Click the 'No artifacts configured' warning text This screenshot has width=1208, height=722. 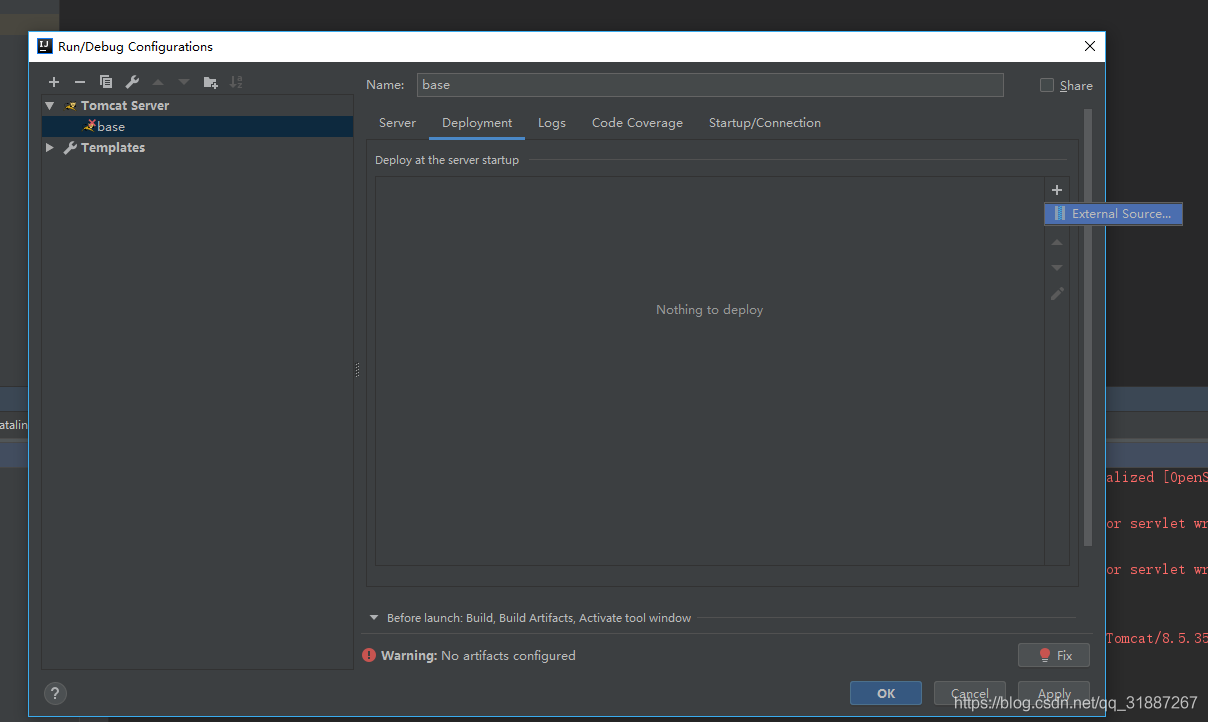click(x=508, y=656)
